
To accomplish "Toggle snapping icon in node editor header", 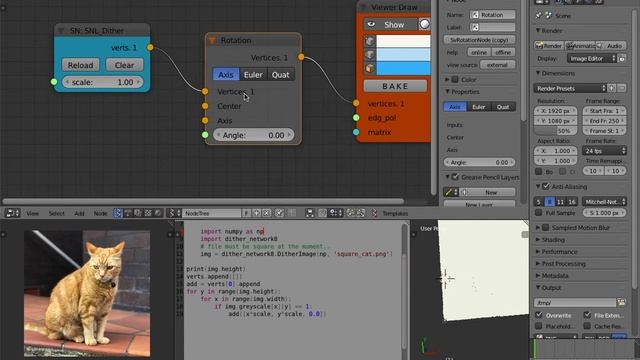I will click(323, 213).
